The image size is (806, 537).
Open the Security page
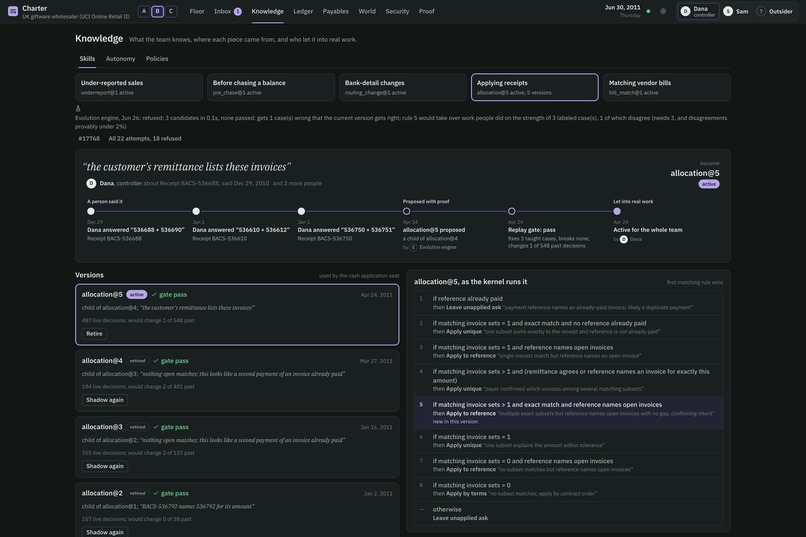pos(397,11)
